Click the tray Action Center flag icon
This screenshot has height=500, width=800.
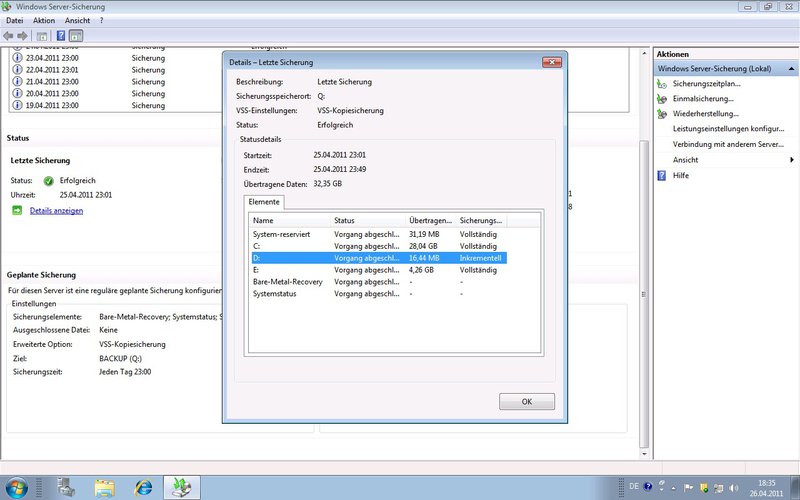[x=688, y=487]
